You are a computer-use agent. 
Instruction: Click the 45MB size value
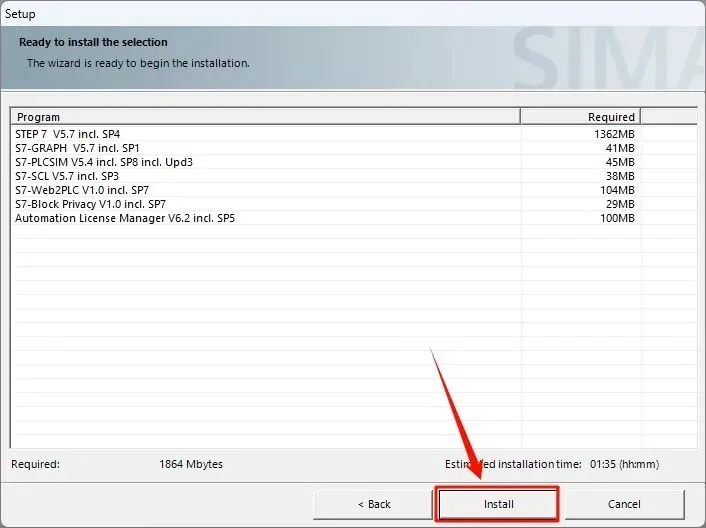click(x=620, y=162)
